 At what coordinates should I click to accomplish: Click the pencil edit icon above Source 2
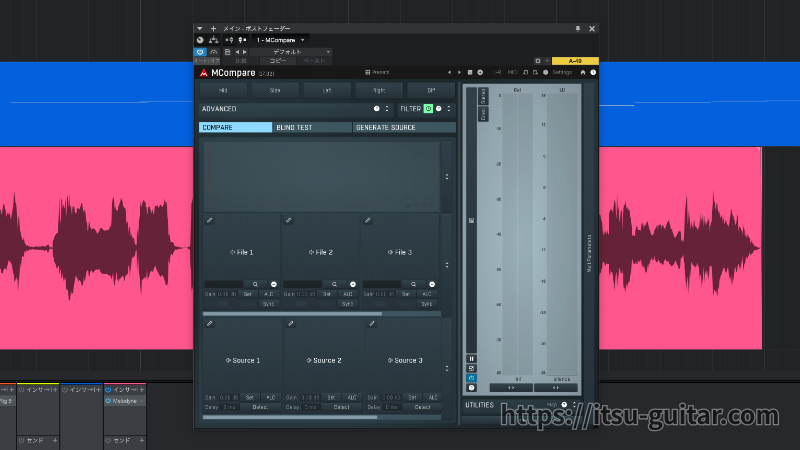[x=291, y=323]
